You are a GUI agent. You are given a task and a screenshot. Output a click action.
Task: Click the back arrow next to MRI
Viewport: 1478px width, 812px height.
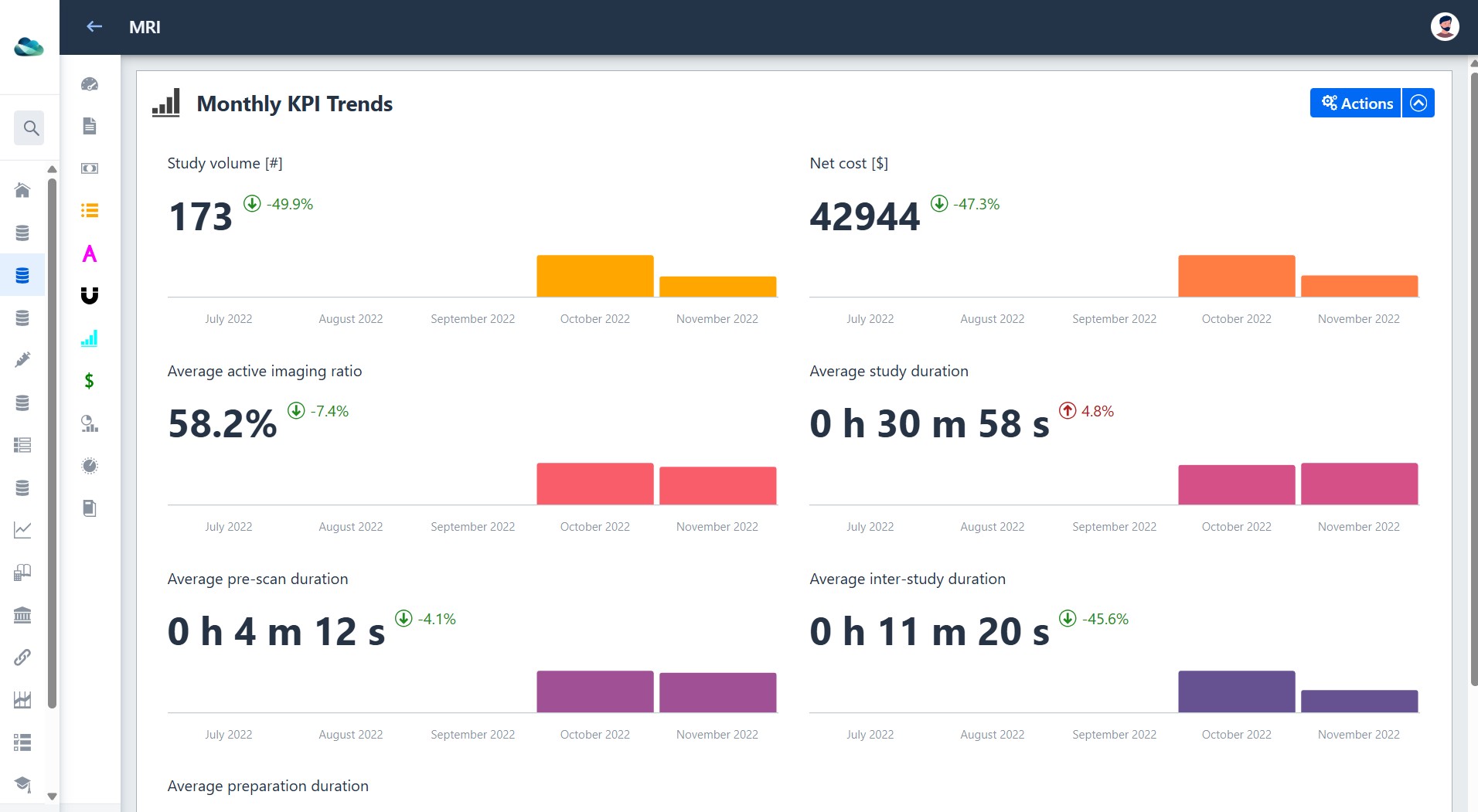[x=94, y=27]
